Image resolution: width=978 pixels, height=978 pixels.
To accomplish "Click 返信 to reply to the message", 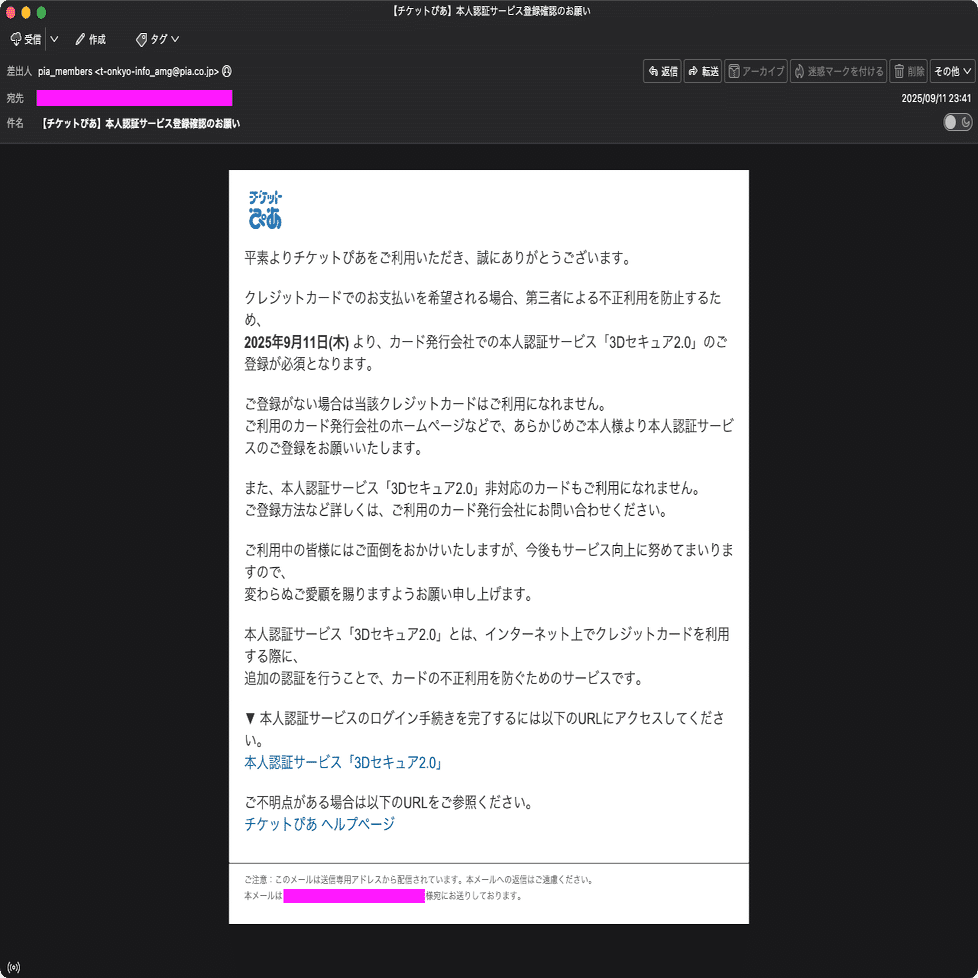I will tap(661, 71).
